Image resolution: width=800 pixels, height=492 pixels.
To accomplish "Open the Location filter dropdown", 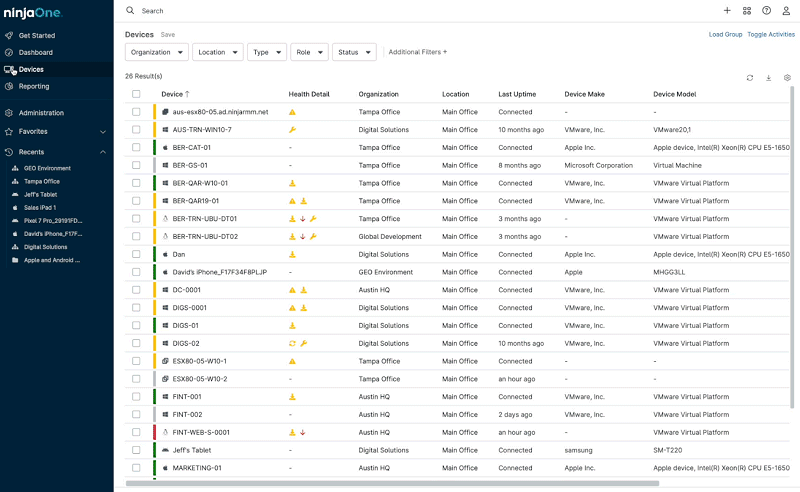I will click(x=218, y=52).
